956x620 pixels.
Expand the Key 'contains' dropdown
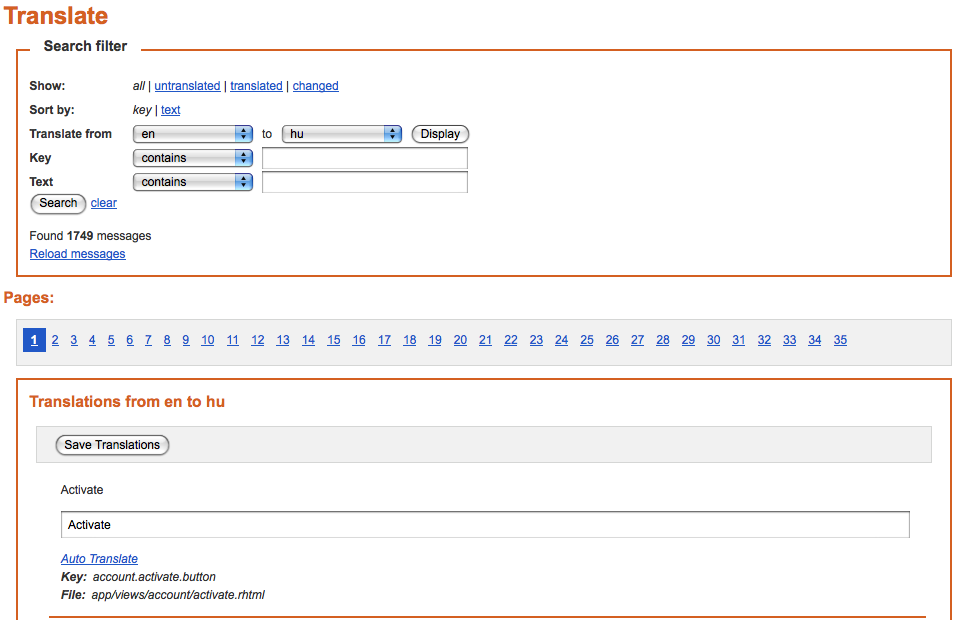tap(193, 158)
